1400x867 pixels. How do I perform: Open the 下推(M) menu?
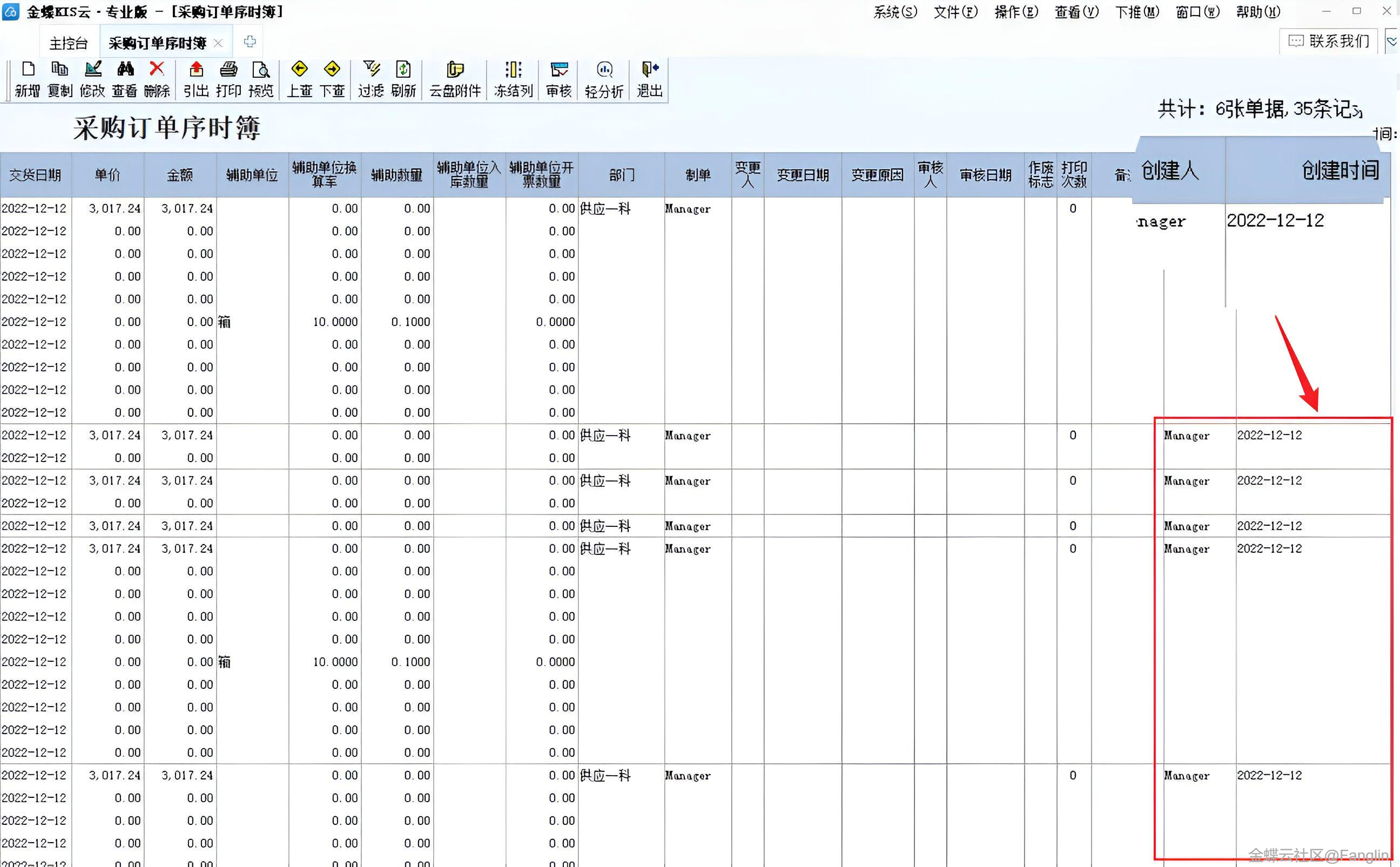[x=1137, y=12]
